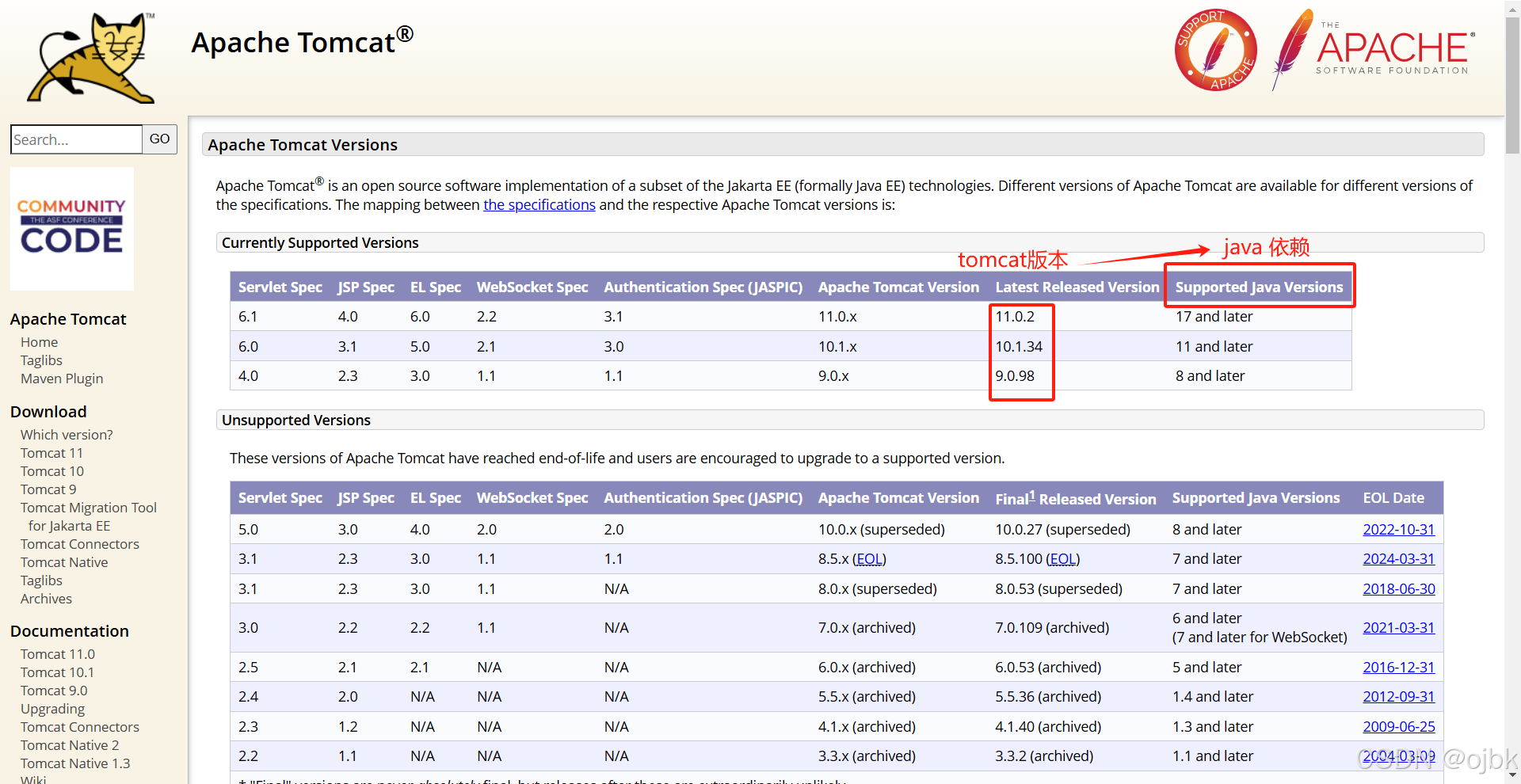The image size is (1521, 784).
Task: Open Tomcat 10 download link
Action: (x=52, y=471)
